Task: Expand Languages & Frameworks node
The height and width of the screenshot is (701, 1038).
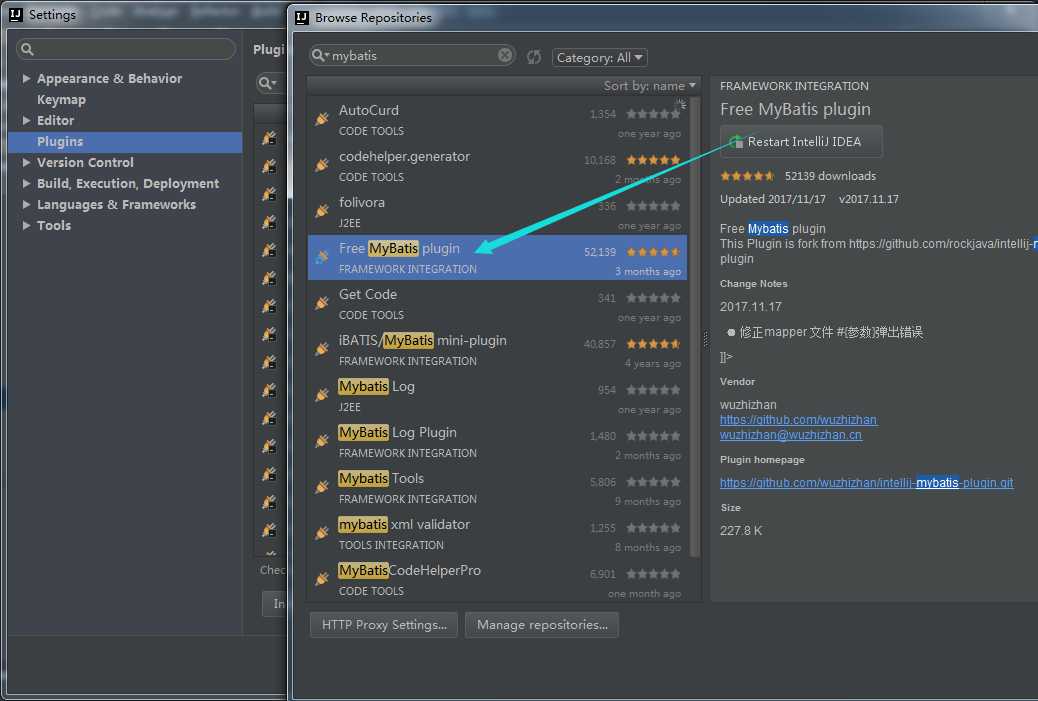Action: click(x=26, y=205)
